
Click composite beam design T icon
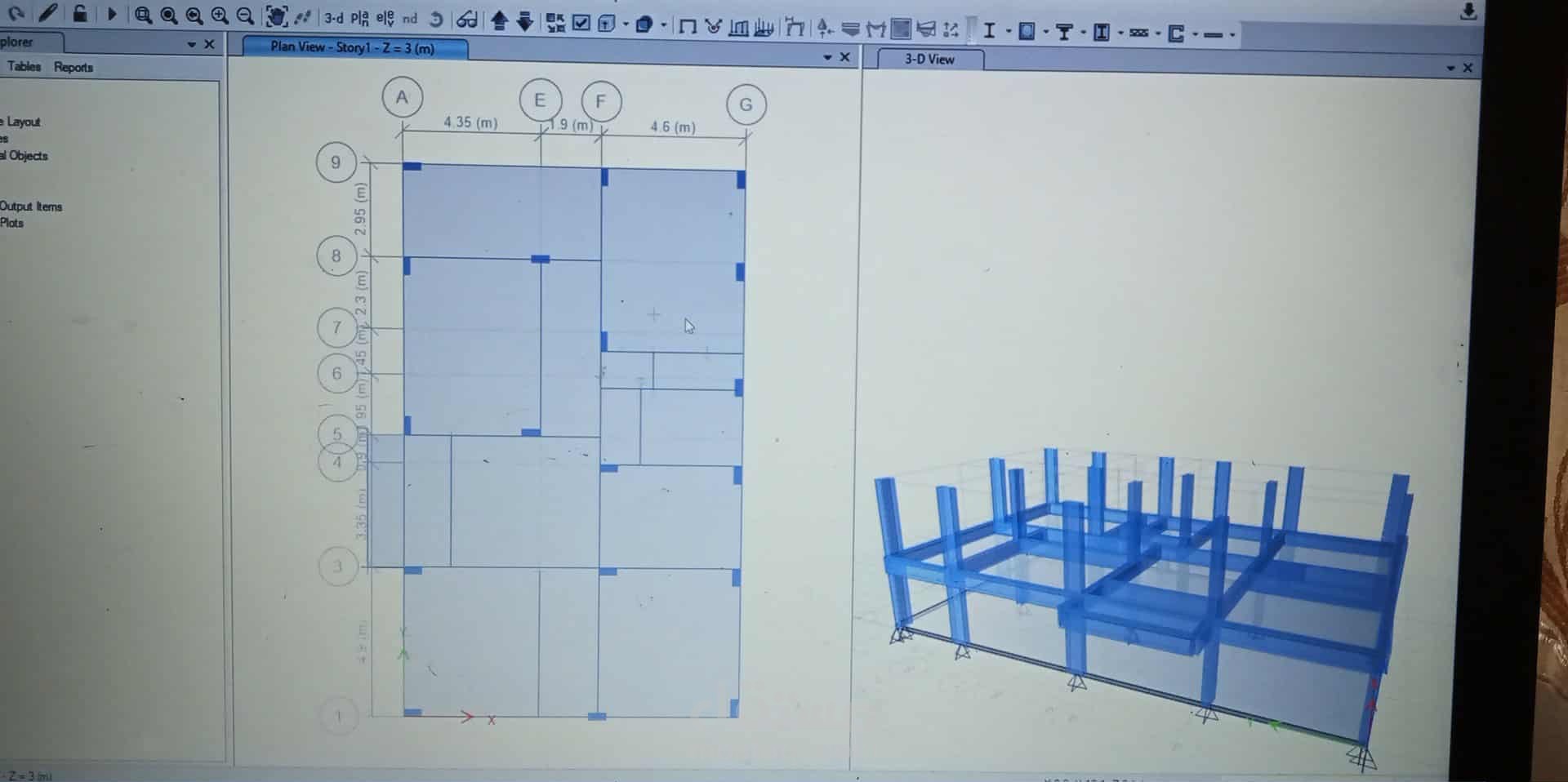pyautogui.click(x=1064, y=32)
